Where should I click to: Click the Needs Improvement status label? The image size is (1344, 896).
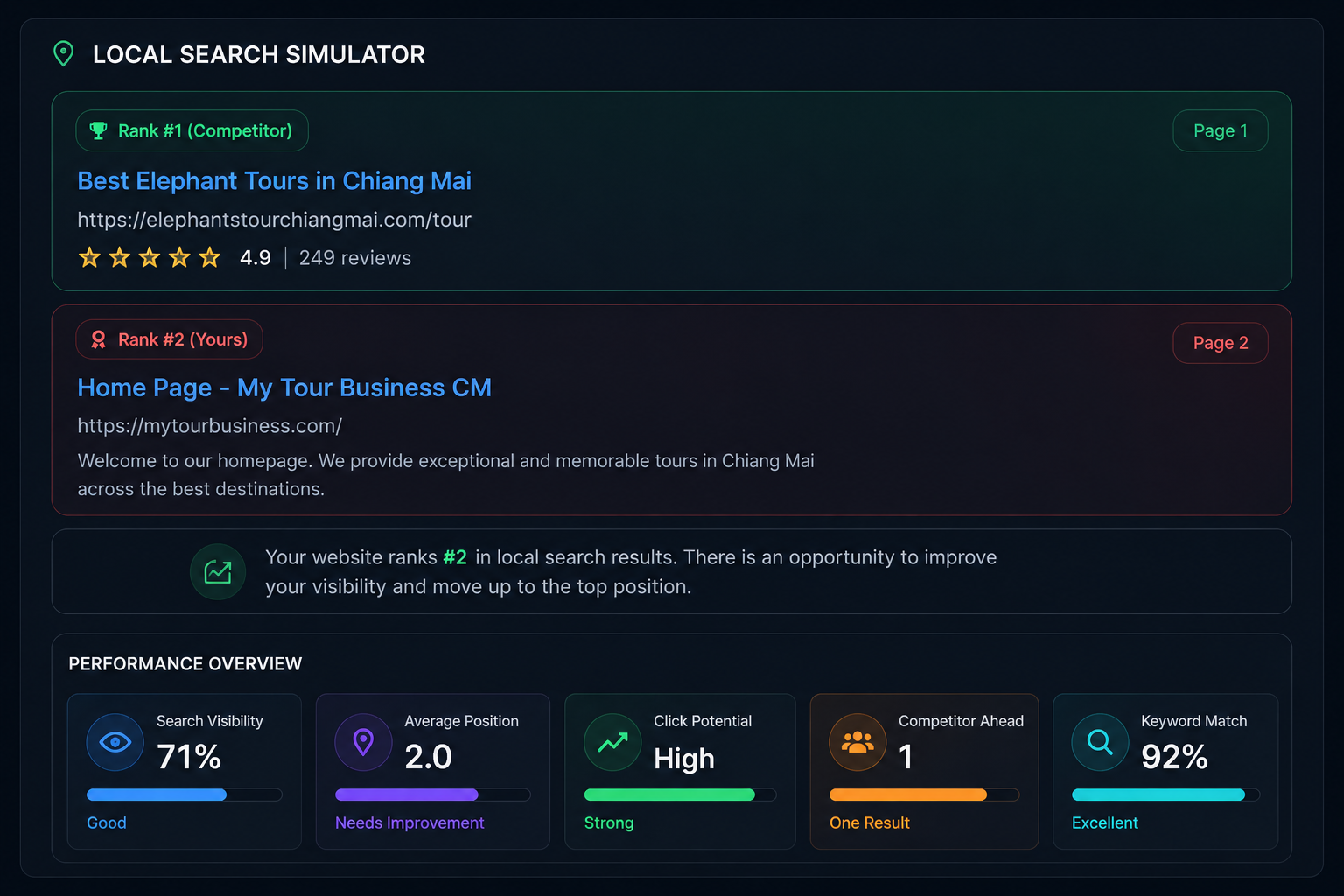(409, 822)
